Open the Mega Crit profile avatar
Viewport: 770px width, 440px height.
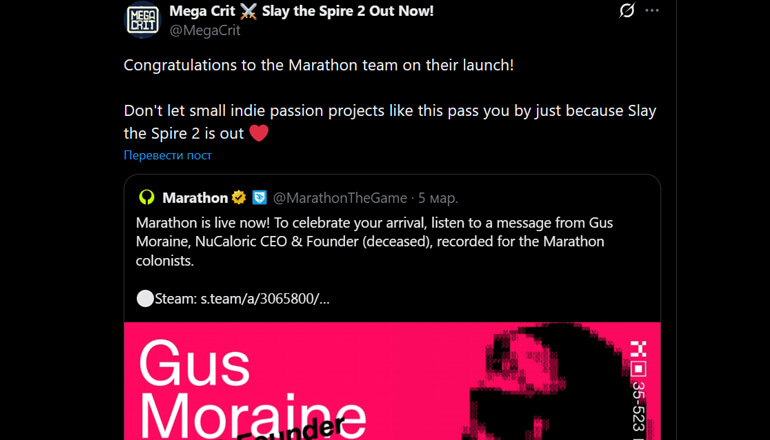[x=143, y=20]
